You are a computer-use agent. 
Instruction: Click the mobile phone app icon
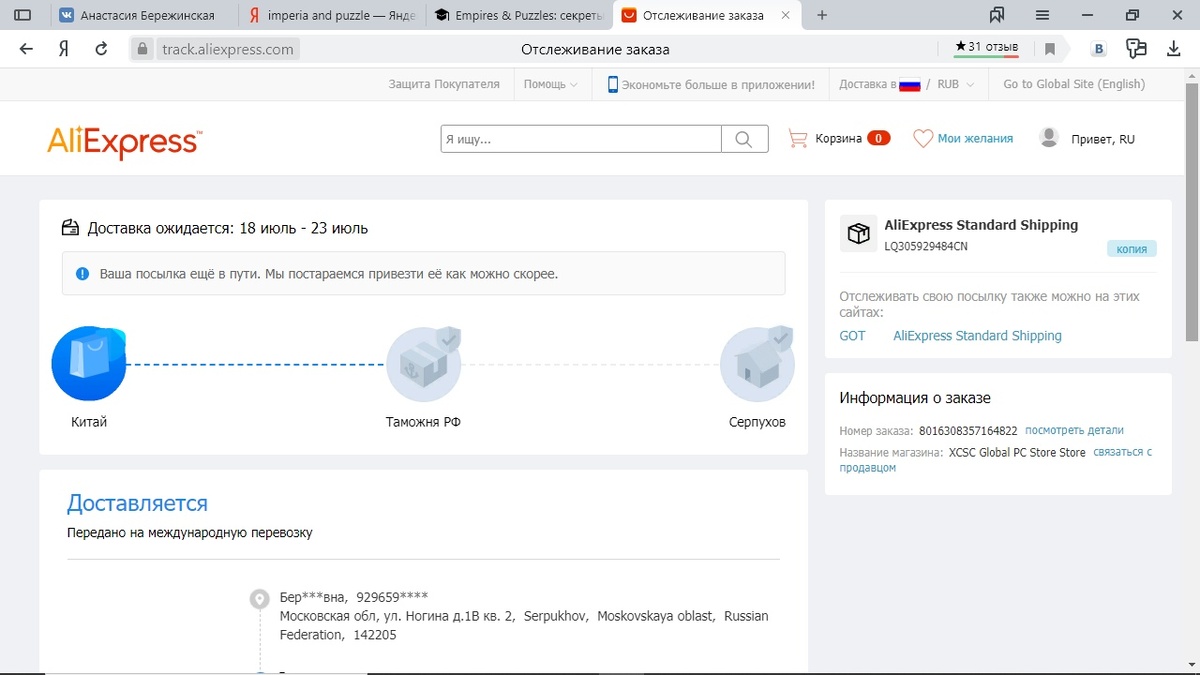(613, 85)
